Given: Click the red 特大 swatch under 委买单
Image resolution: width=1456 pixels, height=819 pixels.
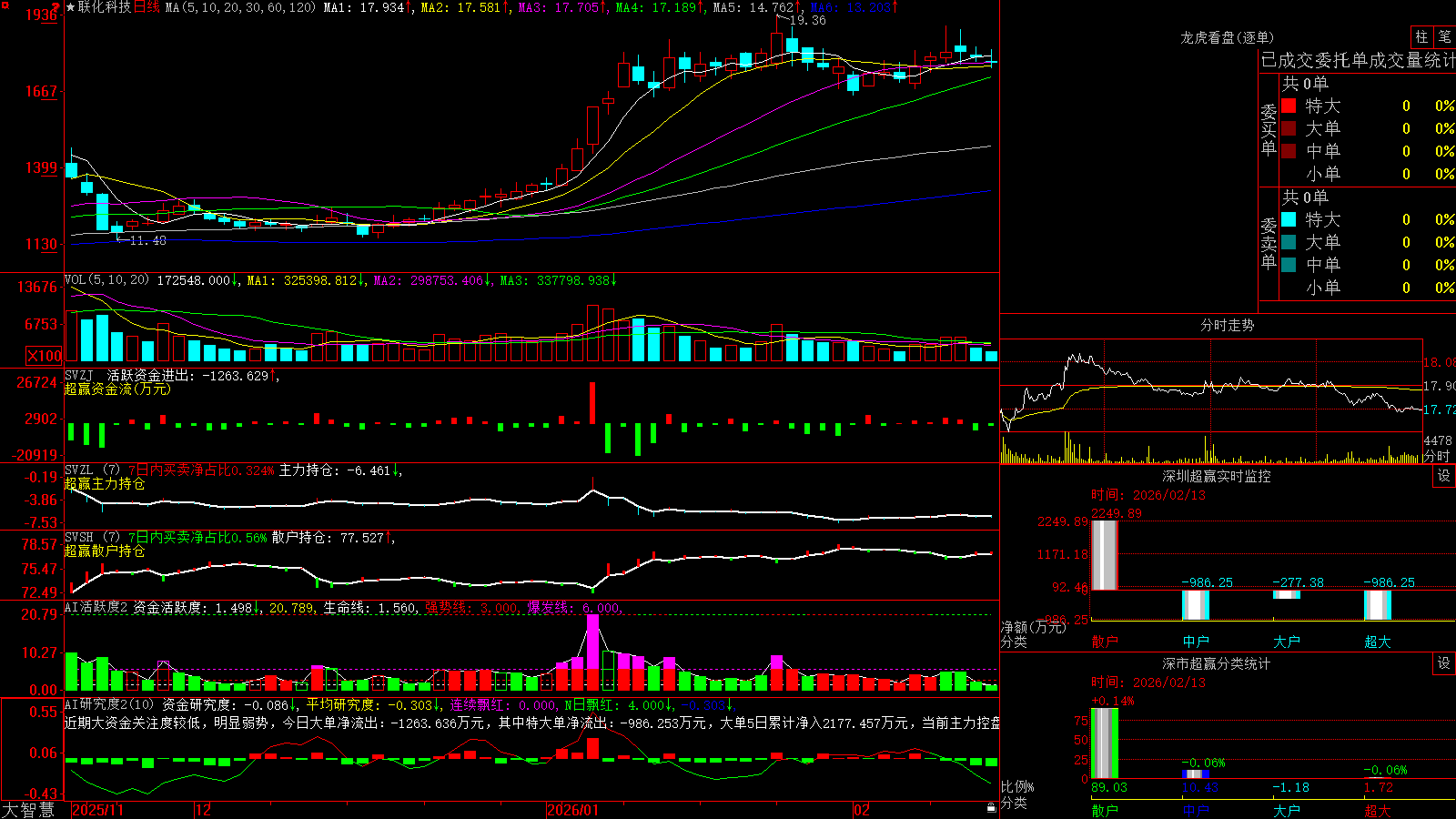Looking at the screenshot, I should coord(1289,106).
